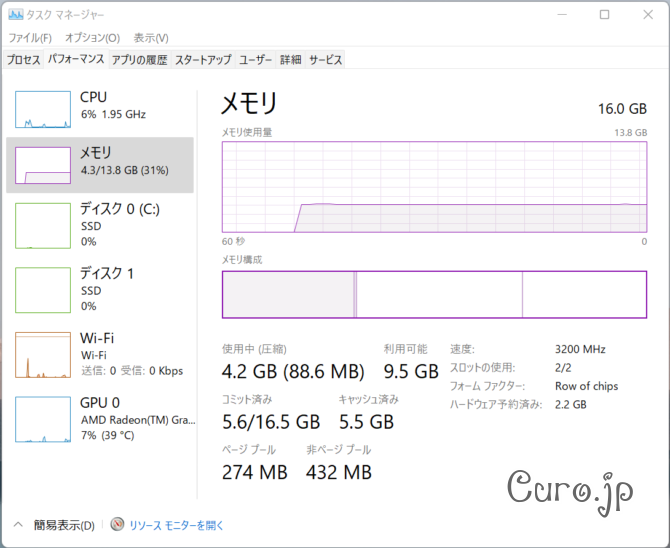Switch to the アプリの履歴 tab

(140, 60)
